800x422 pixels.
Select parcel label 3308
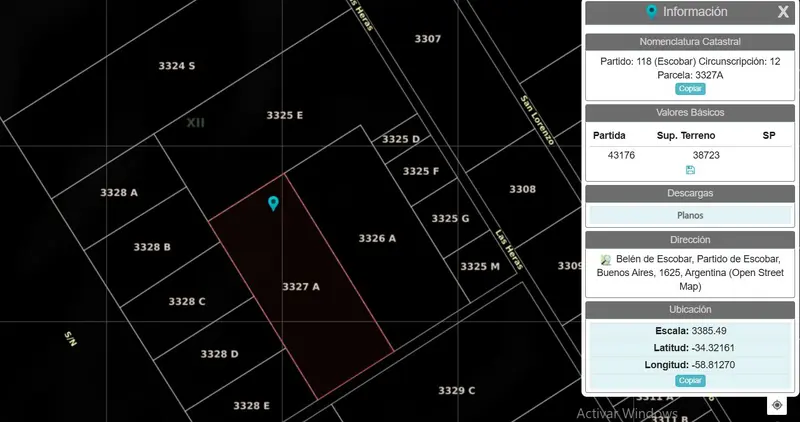click(522, 189)
